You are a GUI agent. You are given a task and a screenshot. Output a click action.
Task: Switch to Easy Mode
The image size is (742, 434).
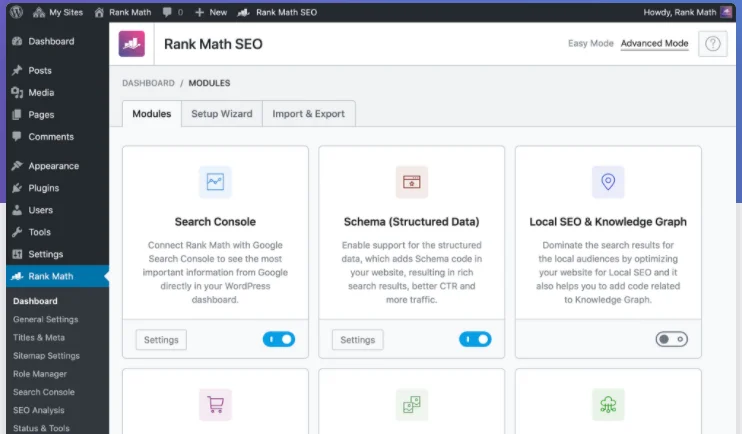[589, 44]
